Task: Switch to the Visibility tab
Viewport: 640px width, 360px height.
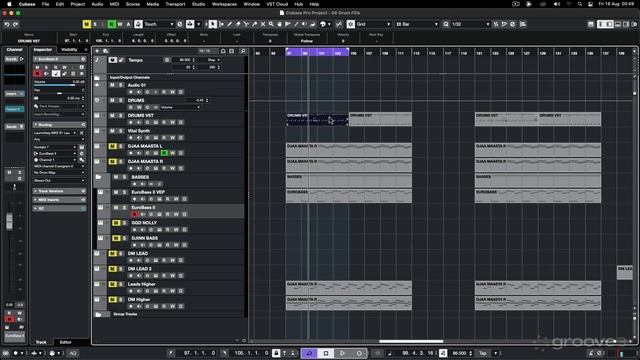Action: tap(69, 50)
